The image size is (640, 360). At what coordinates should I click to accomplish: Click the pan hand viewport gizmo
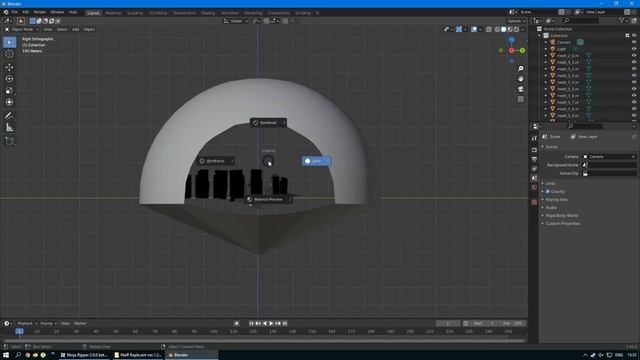click(520, 79)
